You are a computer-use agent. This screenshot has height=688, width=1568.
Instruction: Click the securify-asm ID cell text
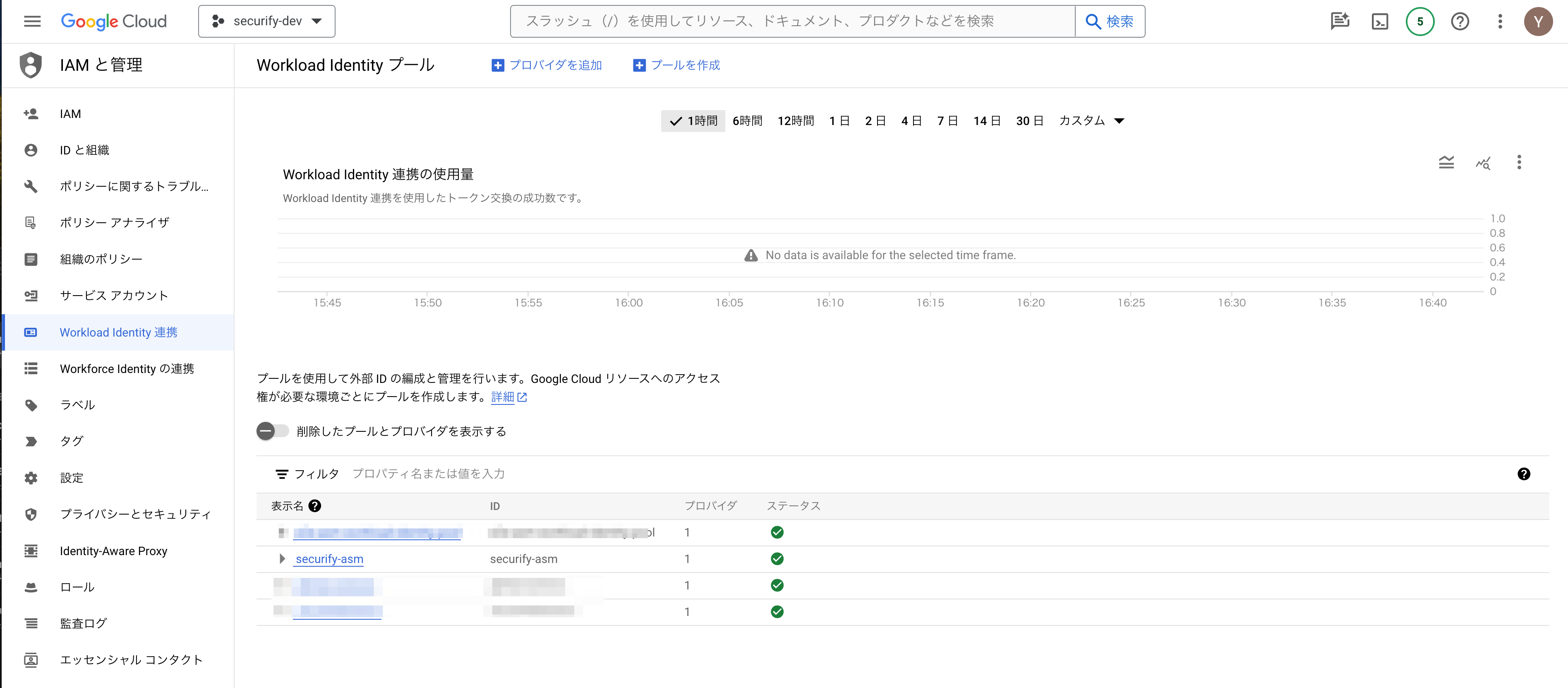point(523,559)
